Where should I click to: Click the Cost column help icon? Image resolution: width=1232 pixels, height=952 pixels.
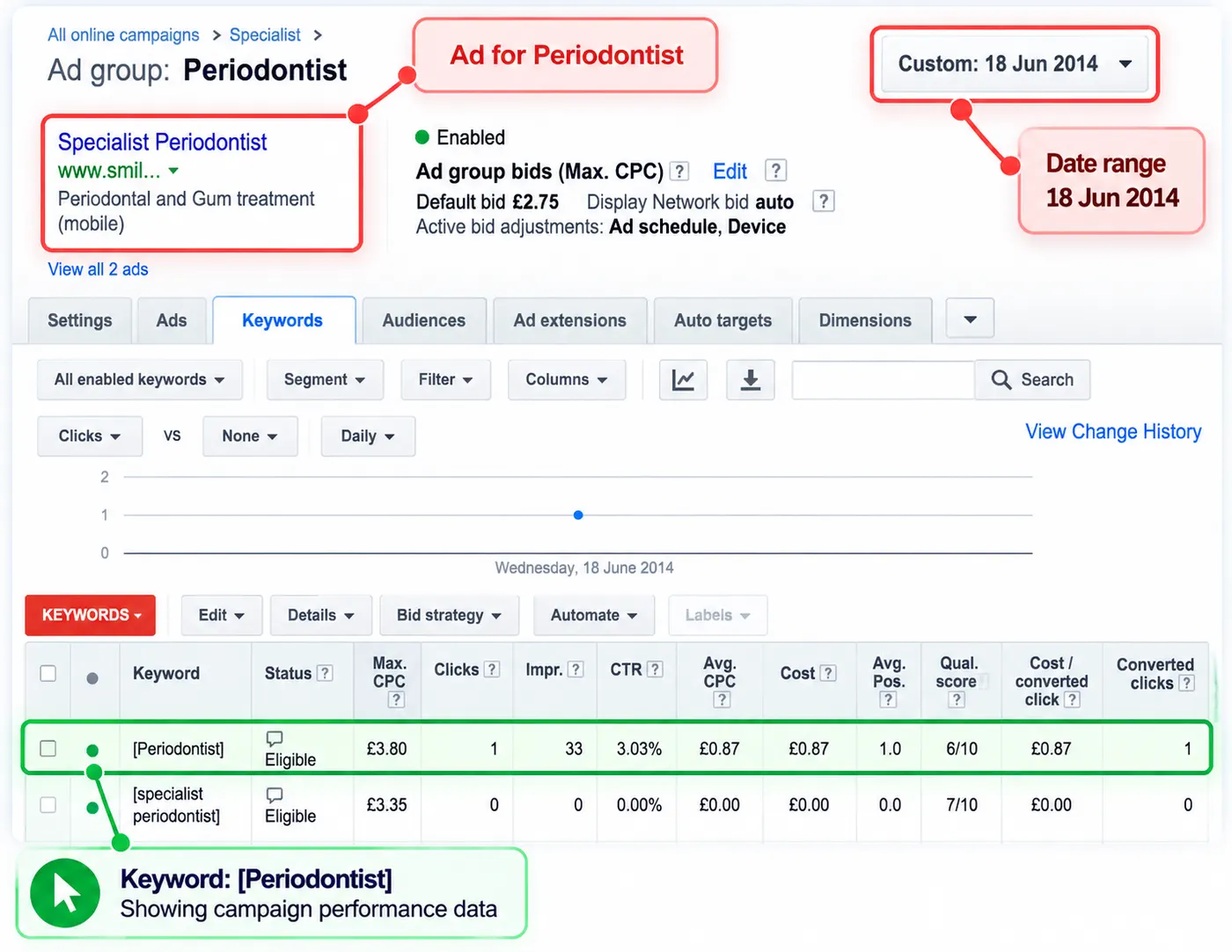click(x=828, y=673)
